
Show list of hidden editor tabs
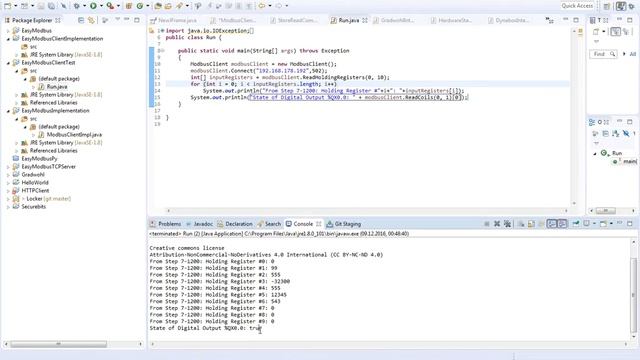(x=550, y=20)
